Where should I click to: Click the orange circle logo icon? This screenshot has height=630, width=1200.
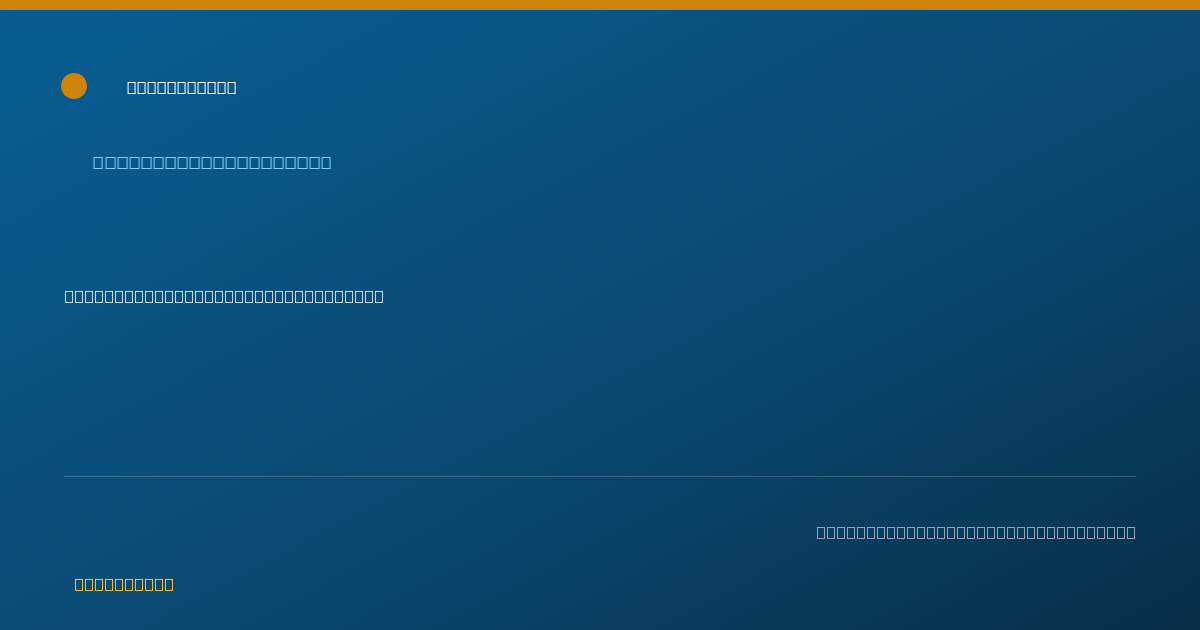pyautogui.click(x=74, y=86)
